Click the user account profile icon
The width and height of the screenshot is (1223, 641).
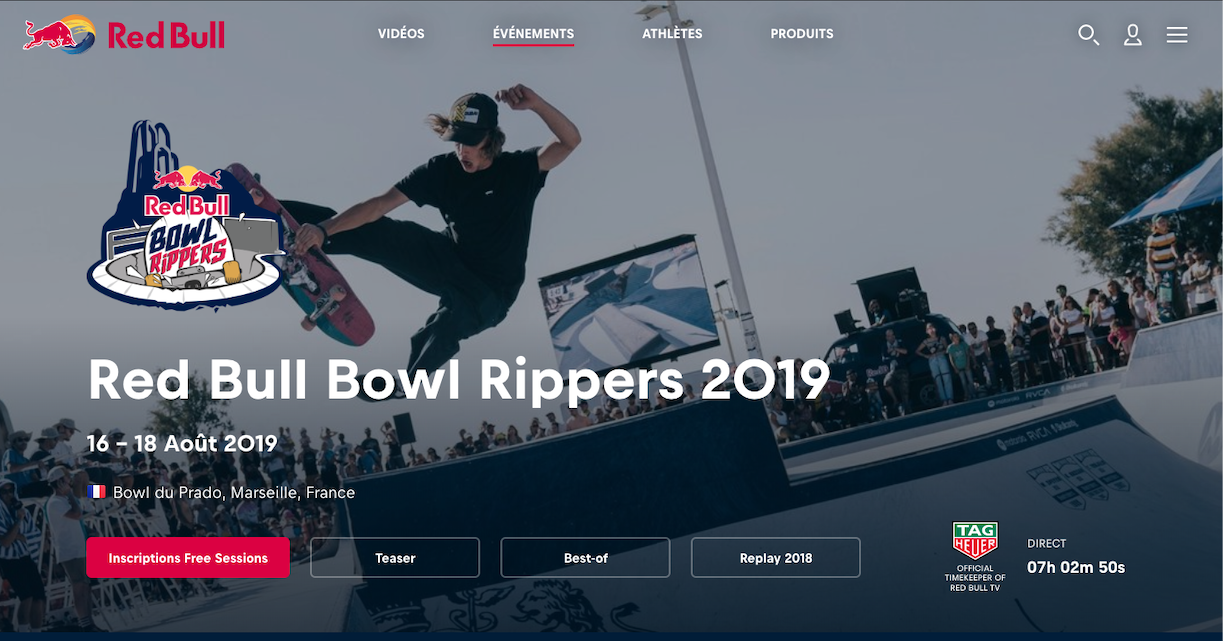[x=1133, y=35]
